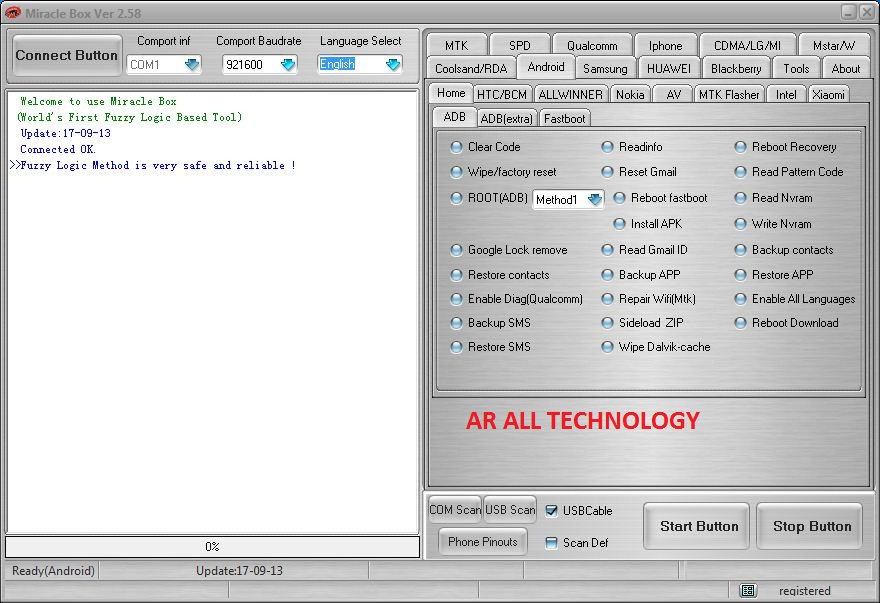Open the ALLWINNER sub-tab
Image resolution: width=880 pixels, height=603 pixels.
pyautogui.click(x=570, y=94)
